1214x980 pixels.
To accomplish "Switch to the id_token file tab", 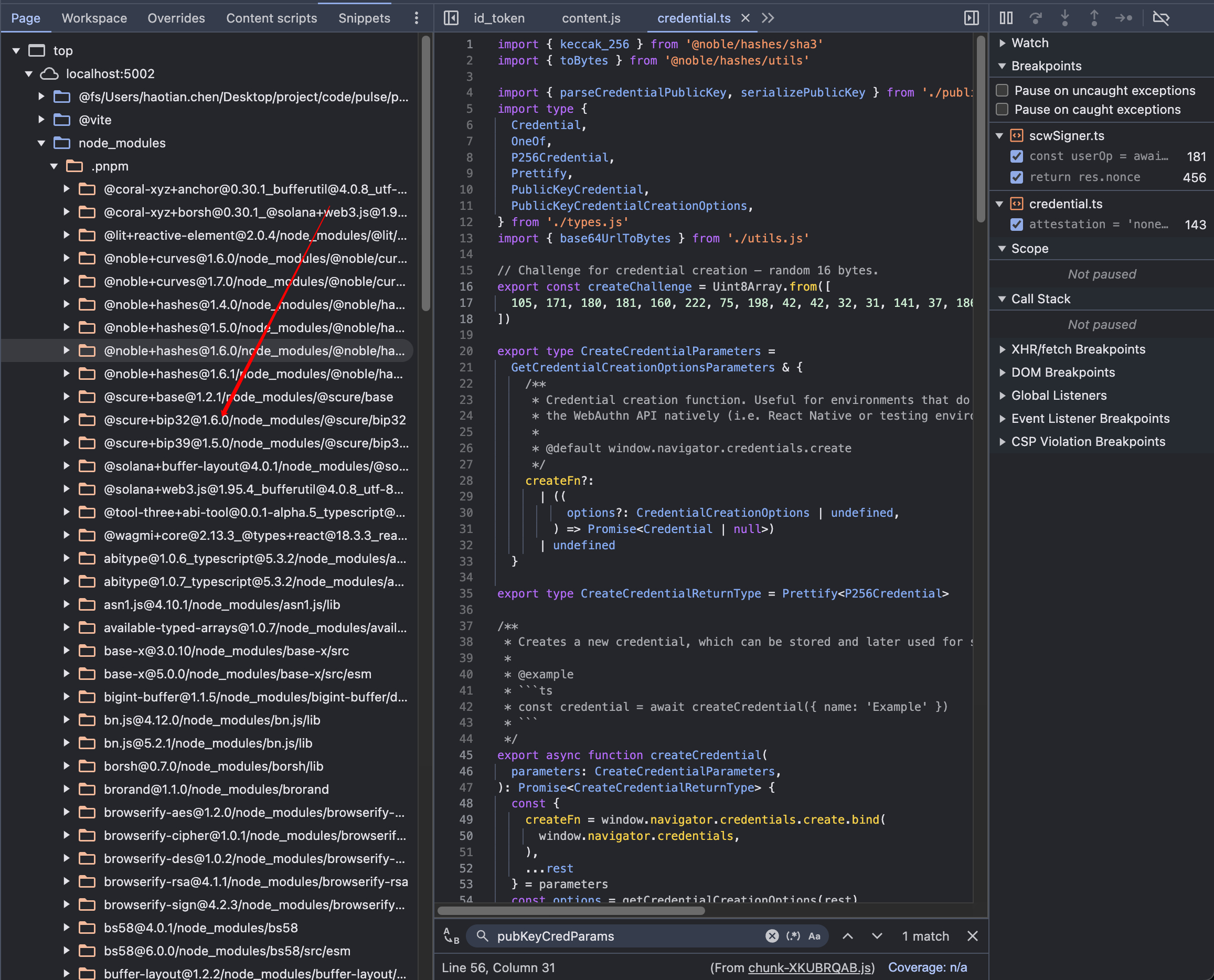I will (499, 18).
